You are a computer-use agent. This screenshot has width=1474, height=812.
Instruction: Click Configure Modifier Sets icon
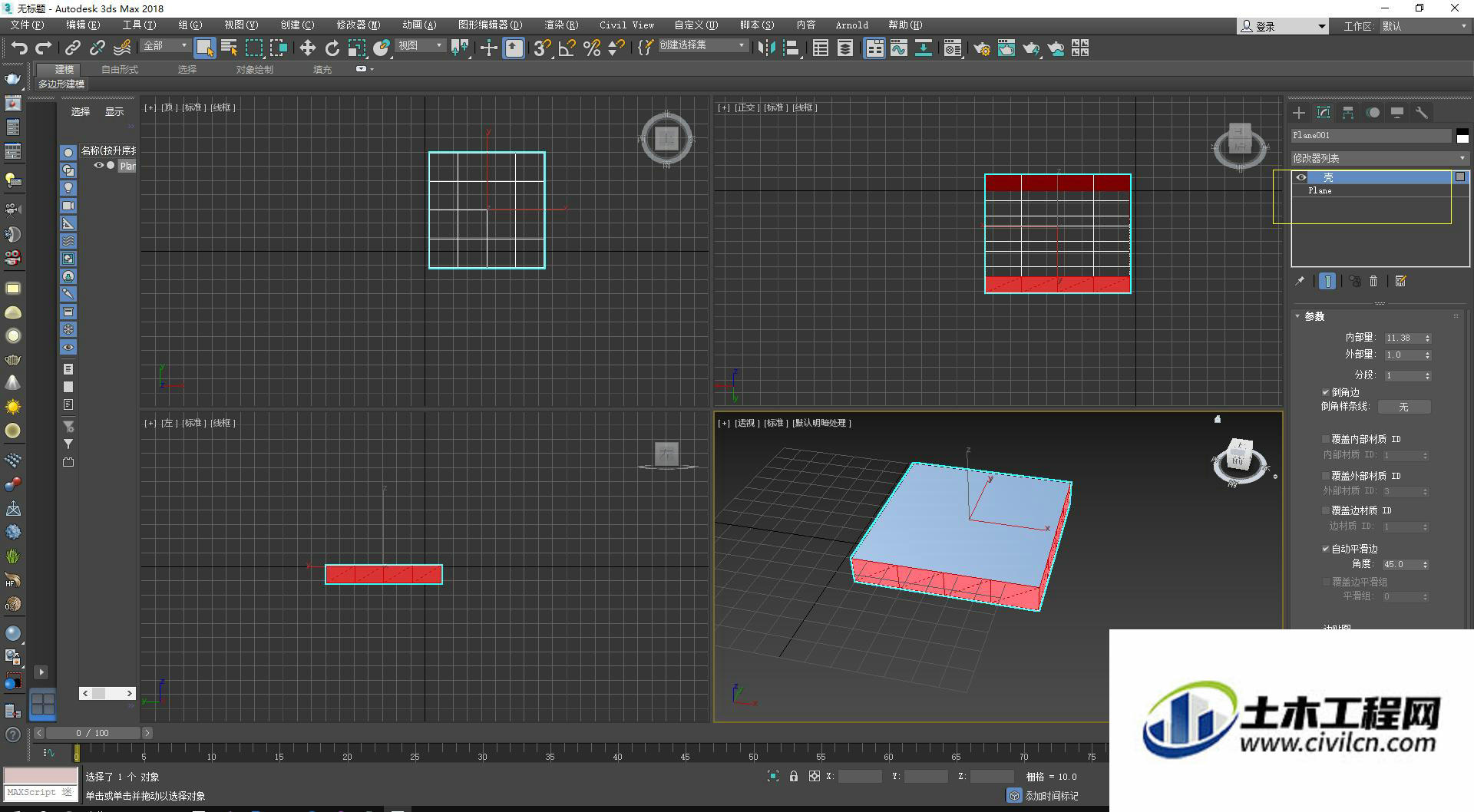point(1401,281)
